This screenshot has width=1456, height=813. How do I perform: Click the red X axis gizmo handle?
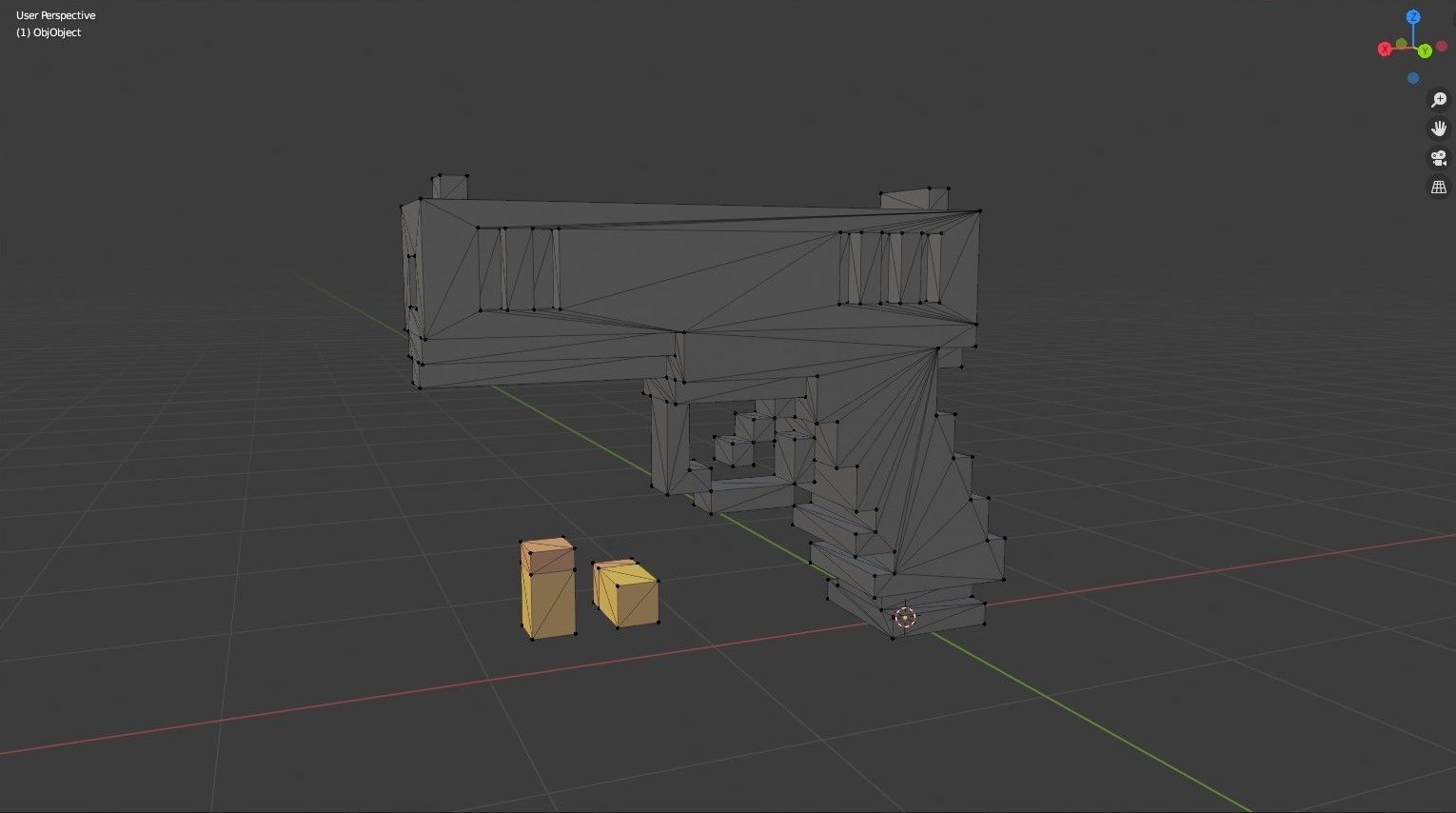click(1385, 49)
